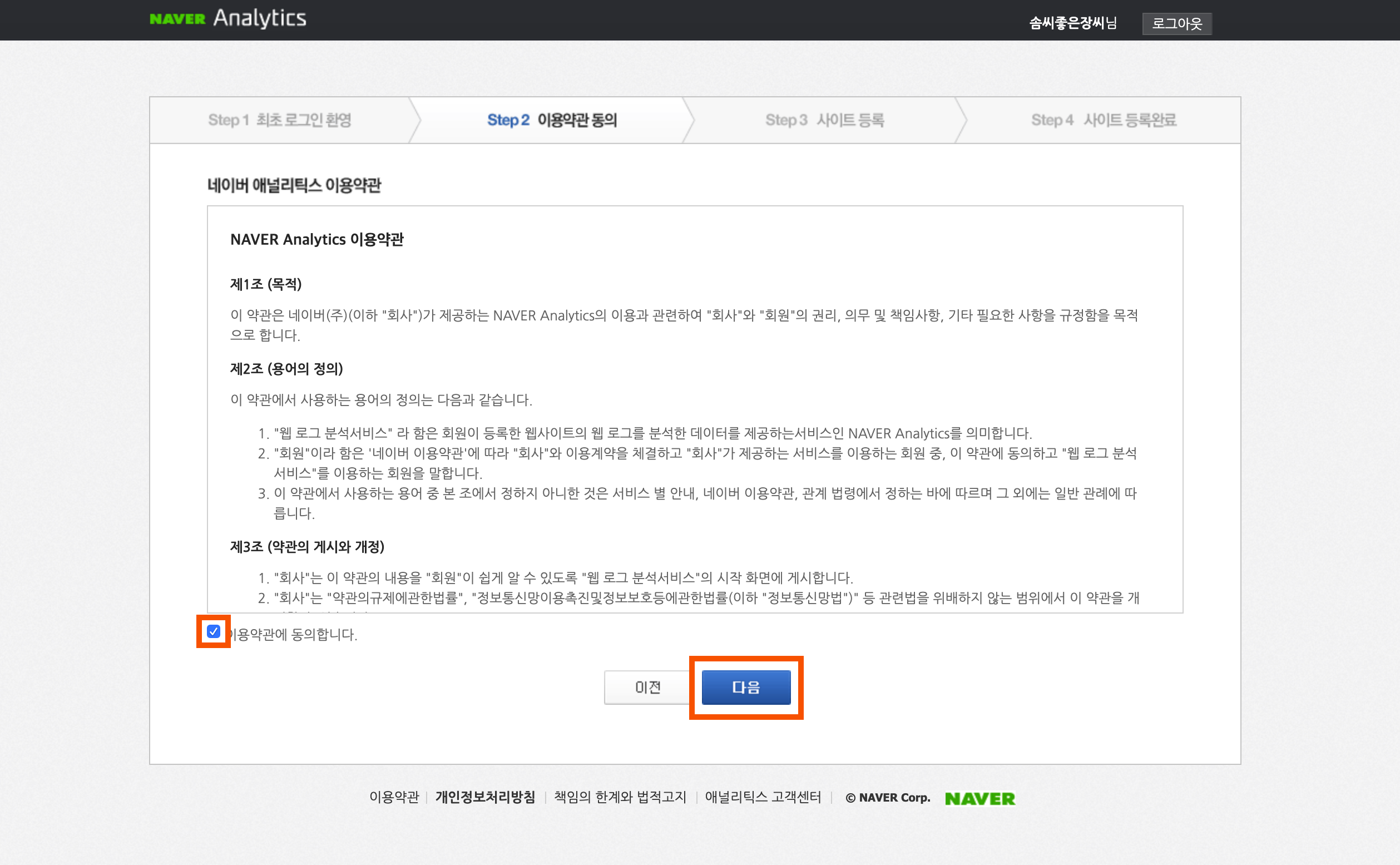The height and width of the screenshot is (865, 1400).
Task: Open the 이용약관 footer link
Action: tap(394, 797)
